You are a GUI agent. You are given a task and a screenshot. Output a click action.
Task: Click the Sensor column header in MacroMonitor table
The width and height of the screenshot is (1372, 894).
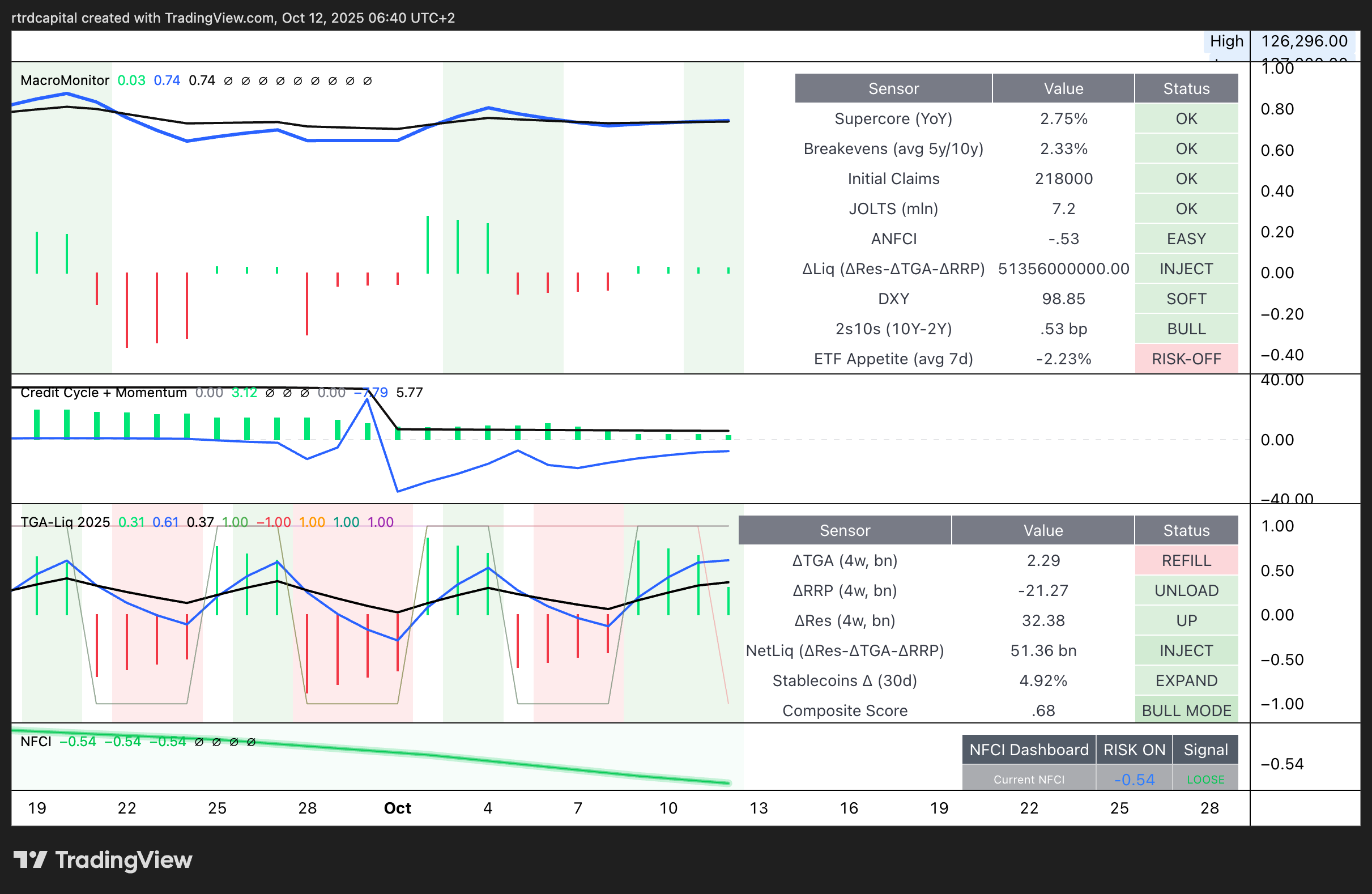[893, 88]
